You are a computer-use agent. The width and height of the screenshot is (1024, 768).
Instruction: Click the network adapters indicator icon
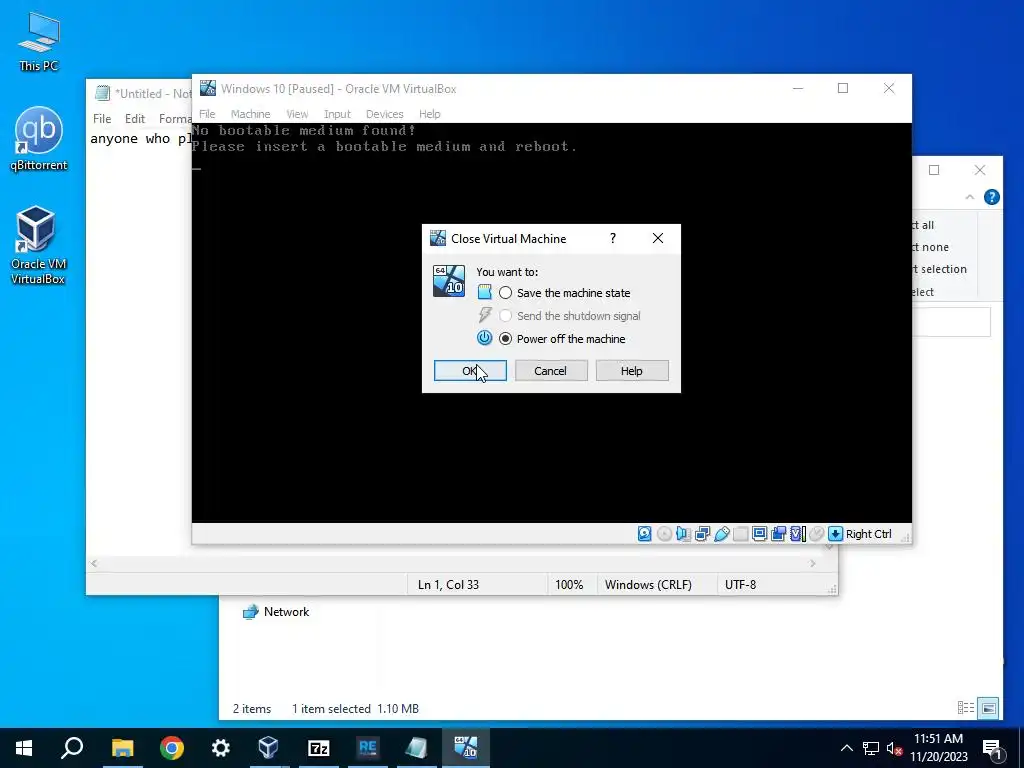[x=703, y=534]
